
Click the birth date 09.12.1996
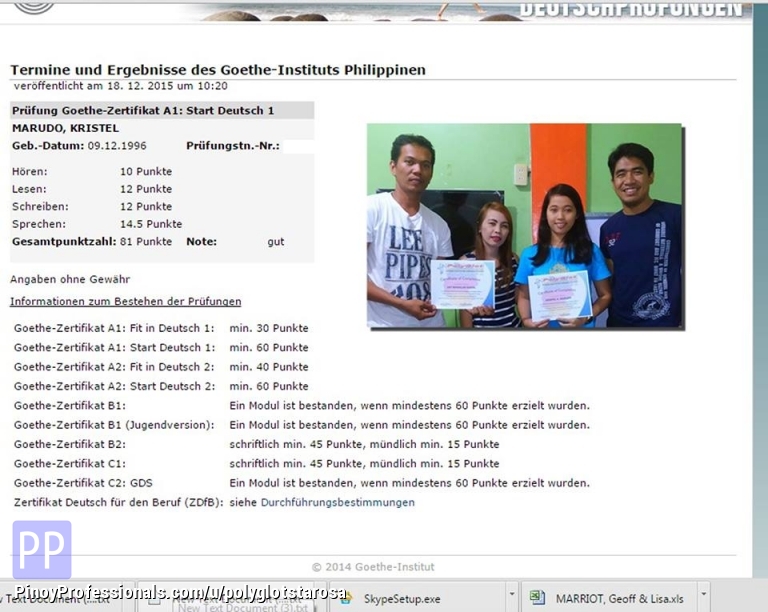point(117,146)
